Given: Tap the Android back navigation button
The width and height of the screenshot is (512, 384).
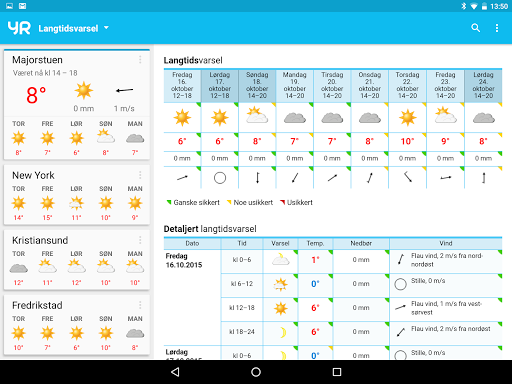Looking at the screenshot, I should tap(175, 372).
